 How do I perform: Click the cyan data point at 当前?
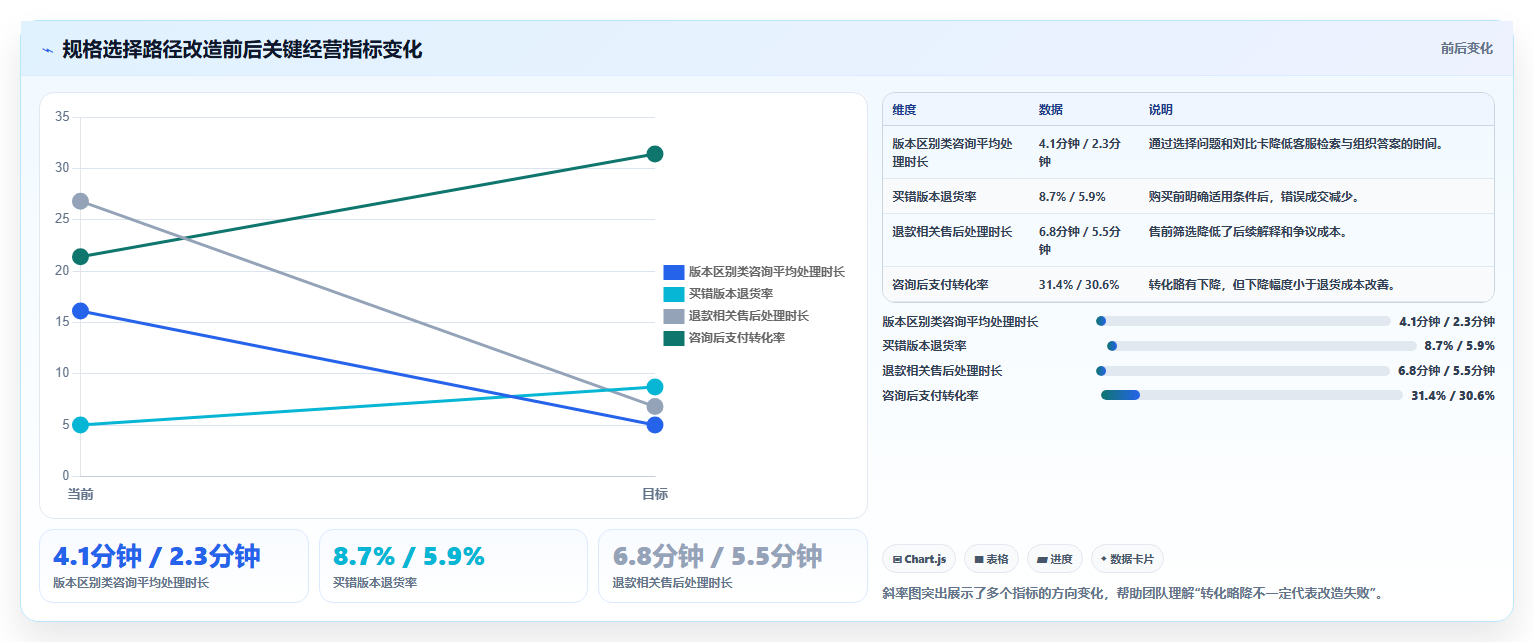tap(80, 425)
